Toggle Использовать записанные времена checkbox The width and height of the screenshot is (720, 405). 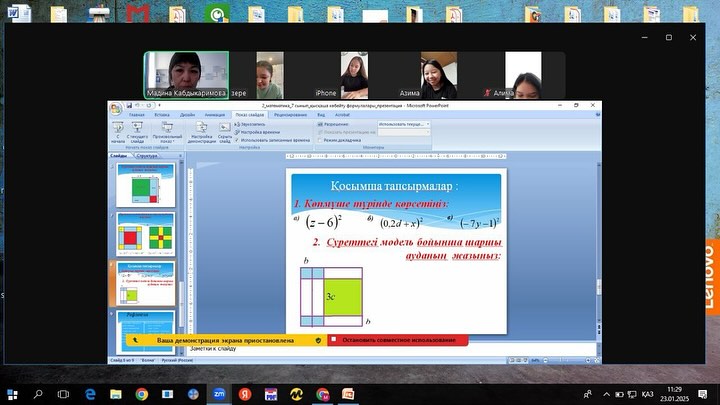[238, 140]
